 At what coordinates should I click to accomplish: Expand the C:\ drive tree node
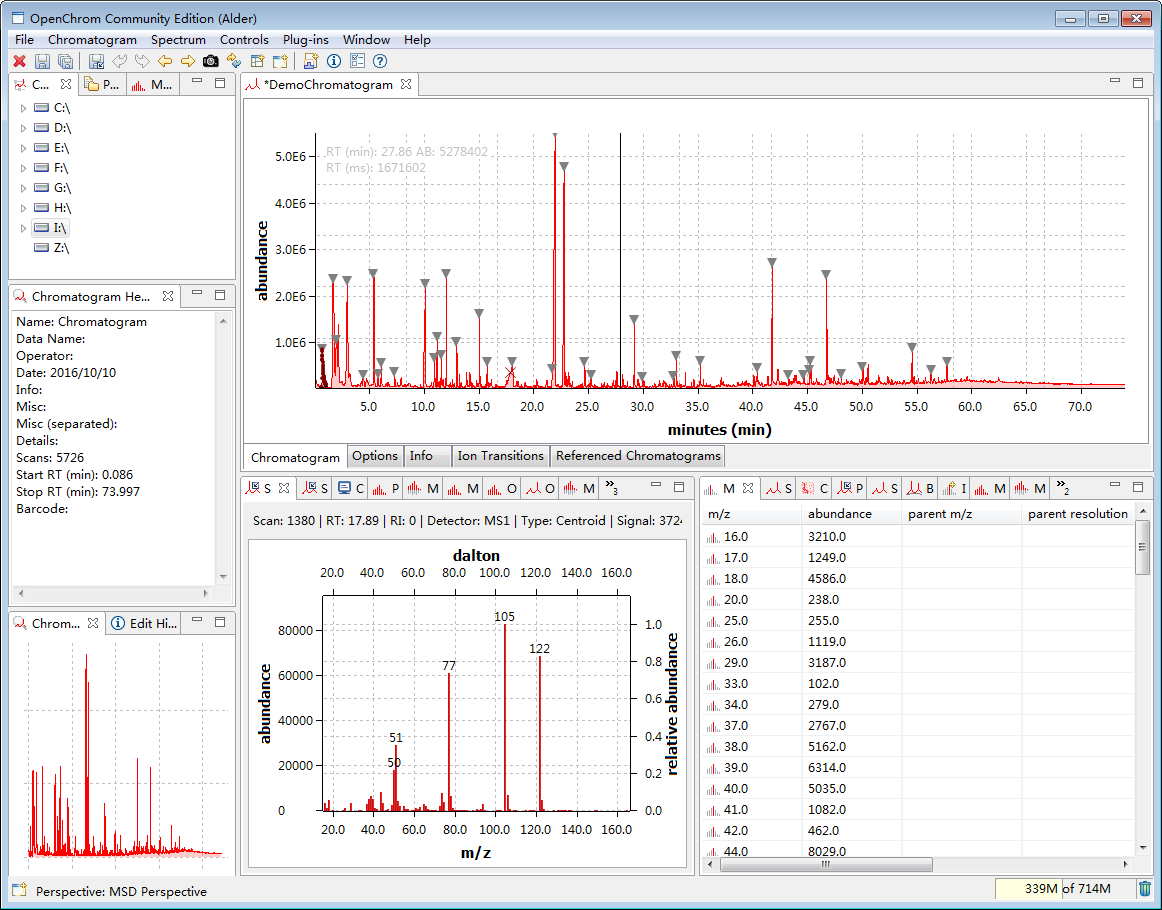24,108
